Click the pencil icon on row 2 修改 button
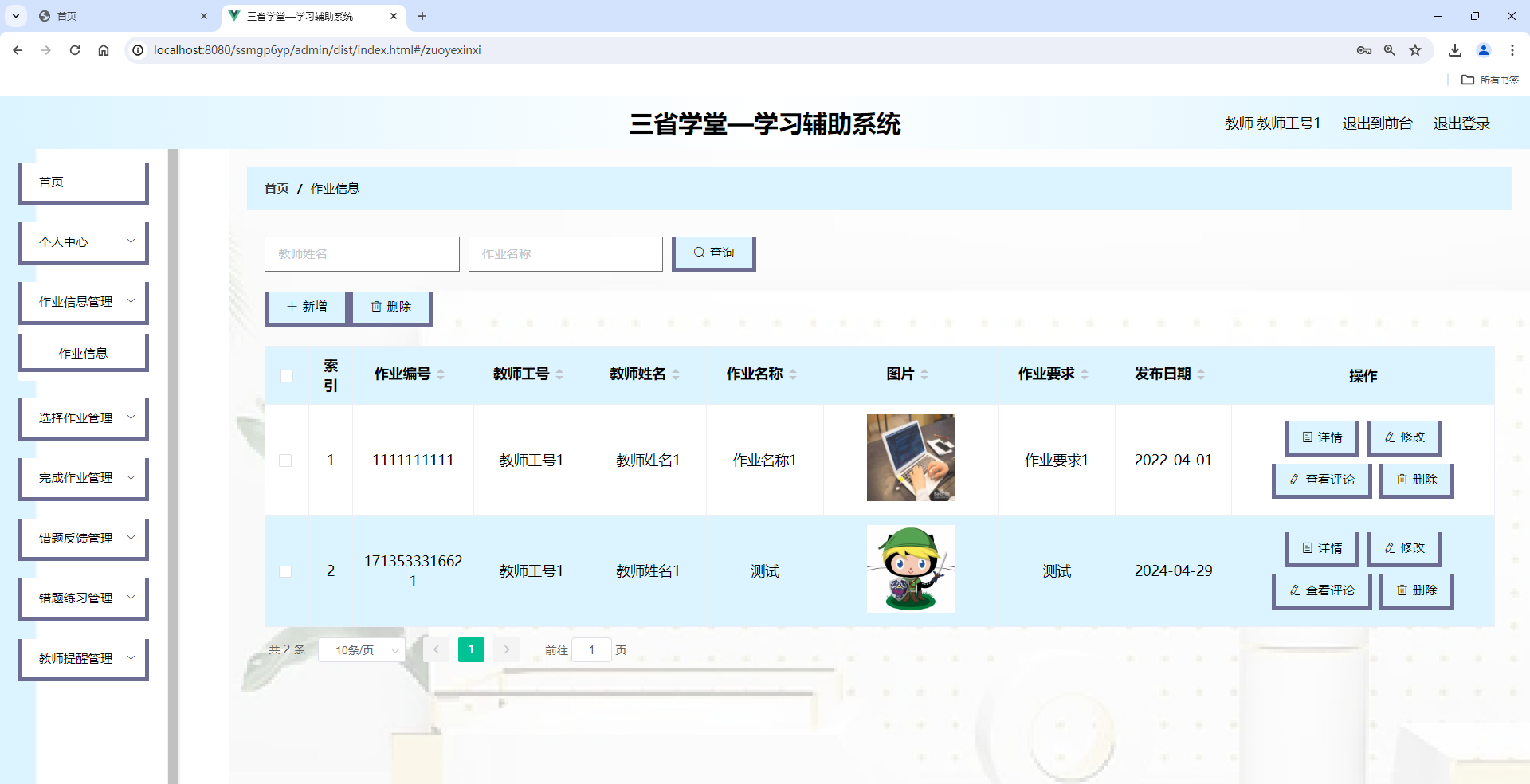Screen dimensions: 1530x784 pos(1390,548)
